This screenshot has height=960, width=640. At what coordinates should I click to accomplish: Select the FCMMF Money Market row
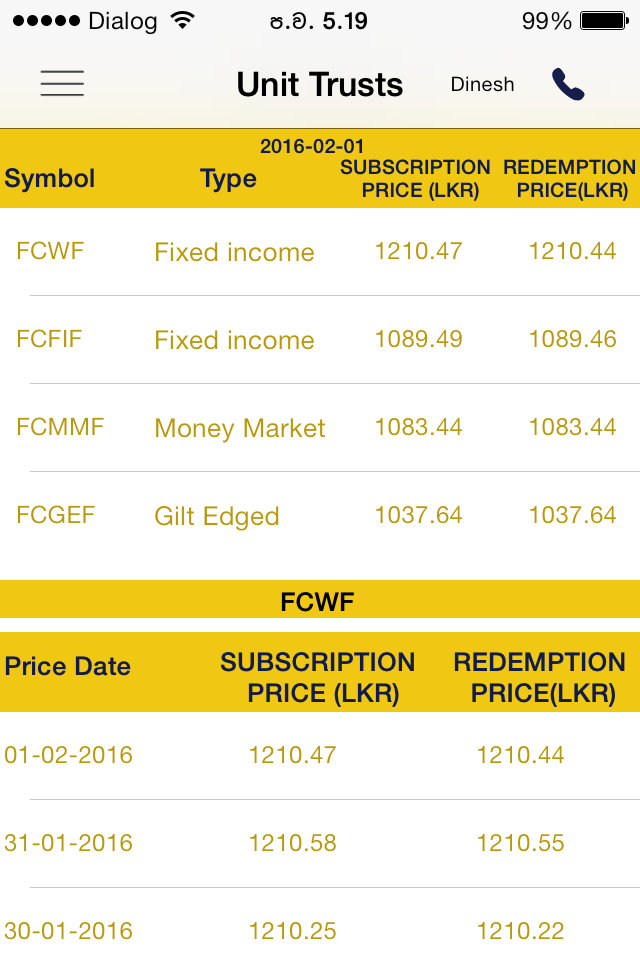click(x=320, y=427)
